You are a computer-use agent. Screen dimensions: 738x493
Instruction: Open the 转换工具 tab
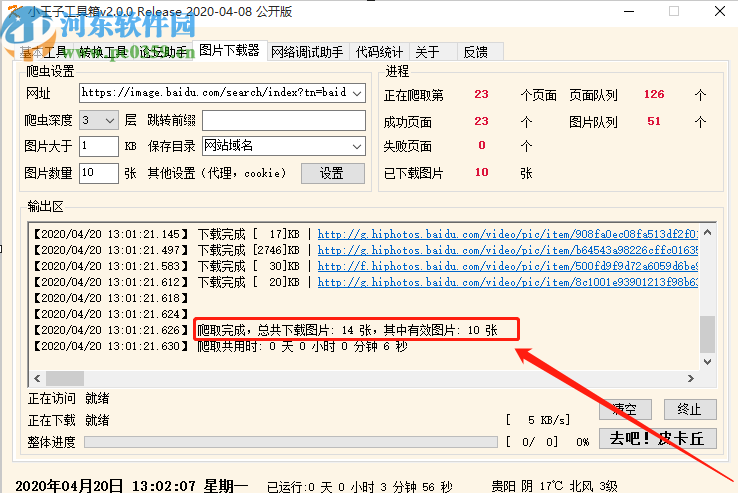click(x=103, y=52)
